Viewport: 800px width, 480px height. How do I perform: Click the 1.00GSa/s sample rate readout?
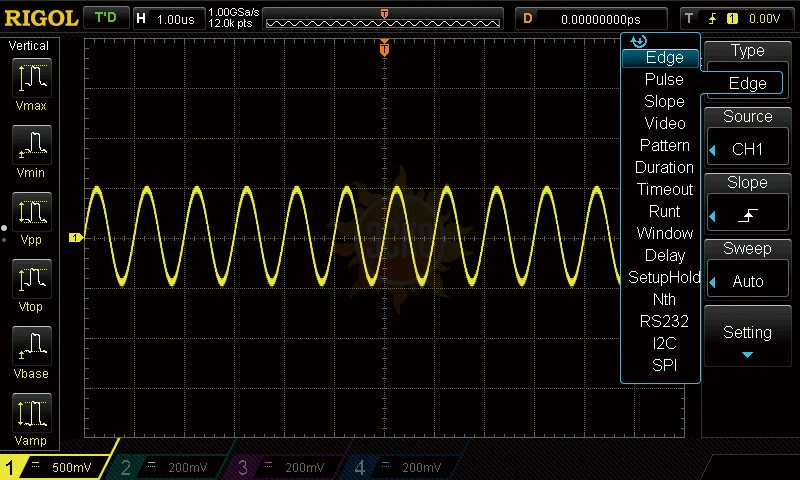coord(234,12)
